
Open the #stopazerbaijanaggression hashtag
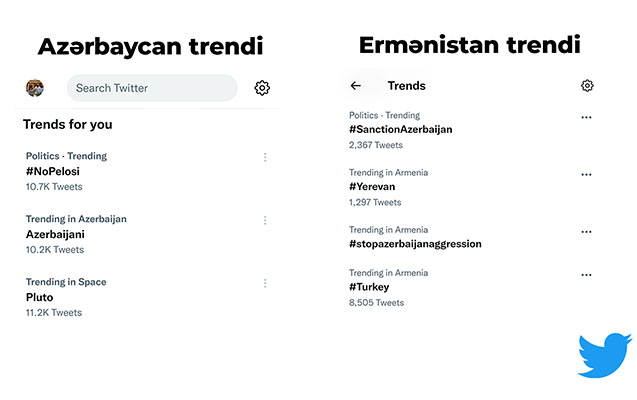click(x=415, y=243)
